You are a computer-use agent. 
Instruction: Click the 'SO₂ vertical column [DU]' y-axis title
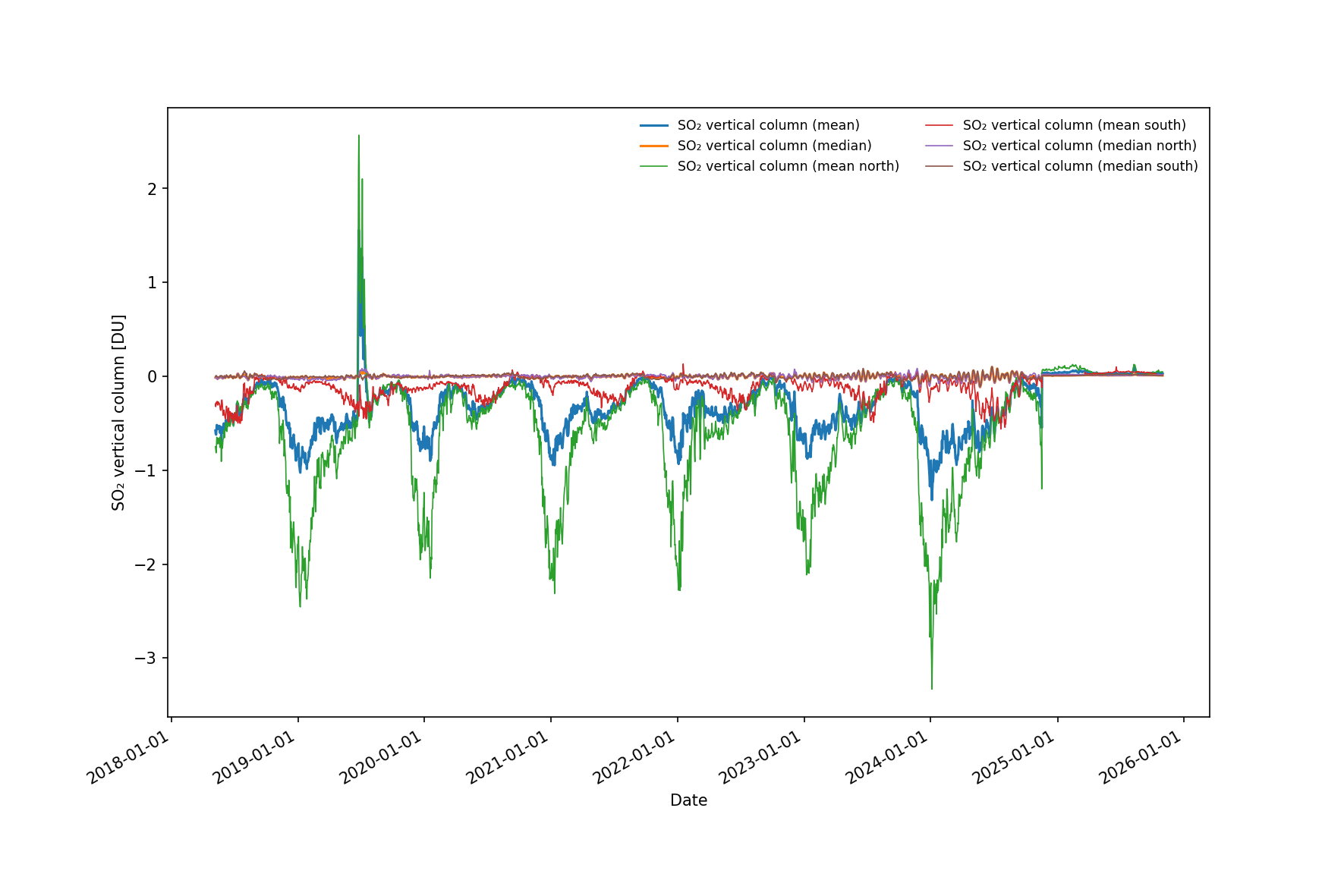(x=118, y=412)
